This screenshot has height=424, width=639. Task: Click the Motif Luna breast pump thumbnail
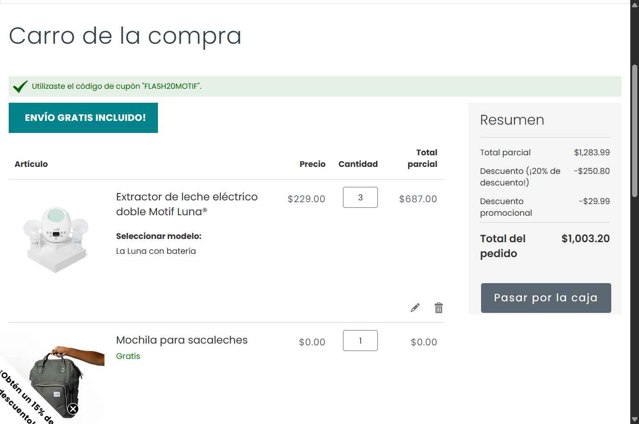point(56,238)
